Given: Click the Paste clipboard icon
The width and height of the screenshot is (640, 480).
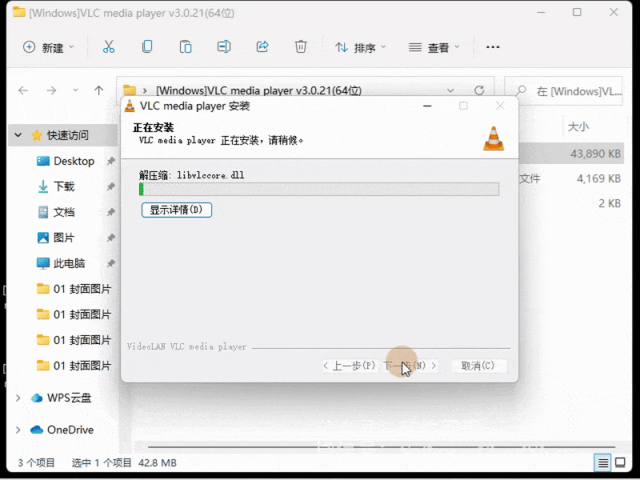Looking at the screenshot, I should click(x=186, y=47).
